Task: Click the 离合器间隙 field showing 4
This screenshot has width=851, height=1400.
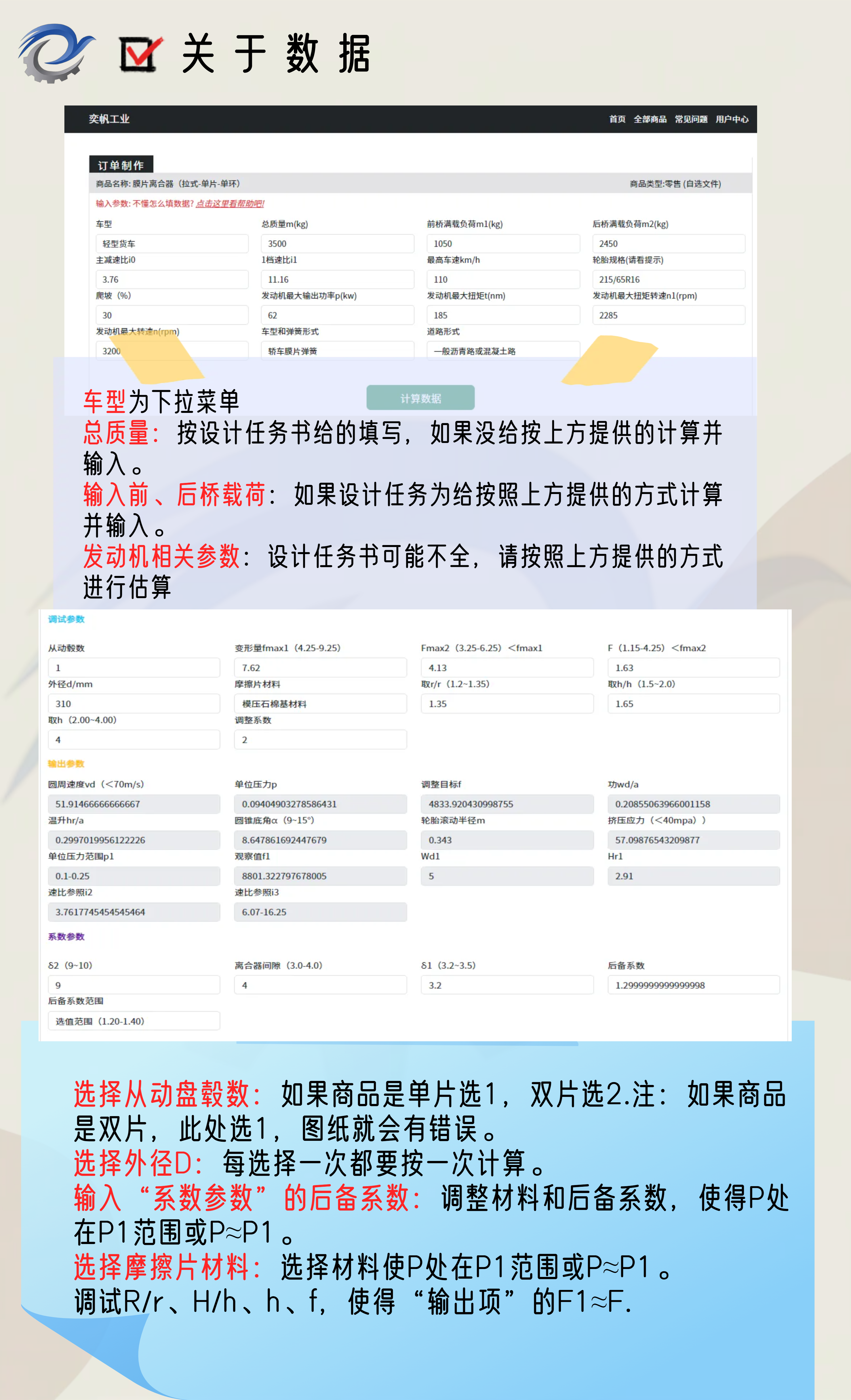Action: [x=320, y=985]
